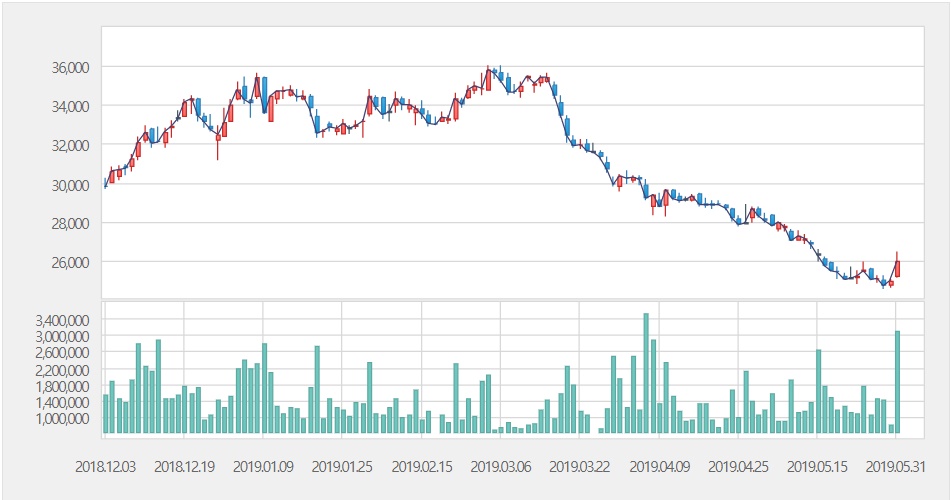Screen dimensions: 951x500
Task: Select the 2019.04.09 date label
Action: pyautogui.click(x=659, y=466)
